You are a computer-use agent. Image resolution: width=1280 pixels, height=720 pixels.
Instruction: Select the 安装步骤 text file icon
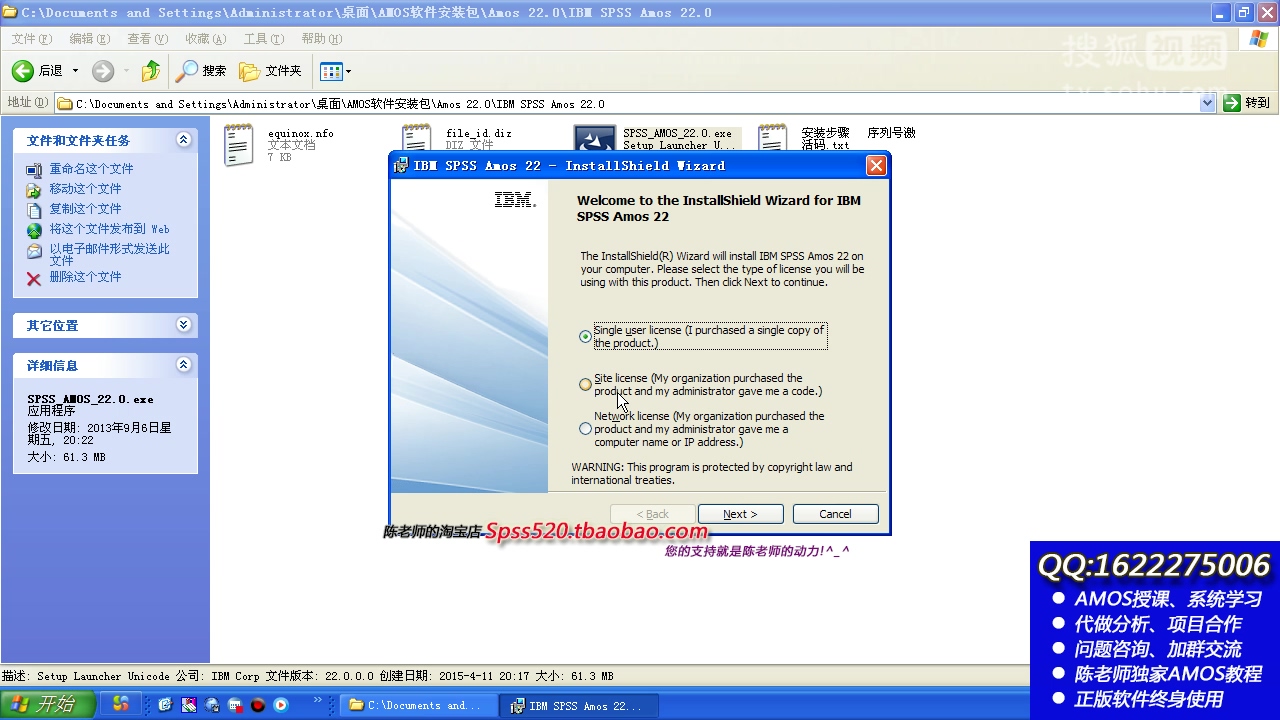pyautogui.click(x=772, y=138)
